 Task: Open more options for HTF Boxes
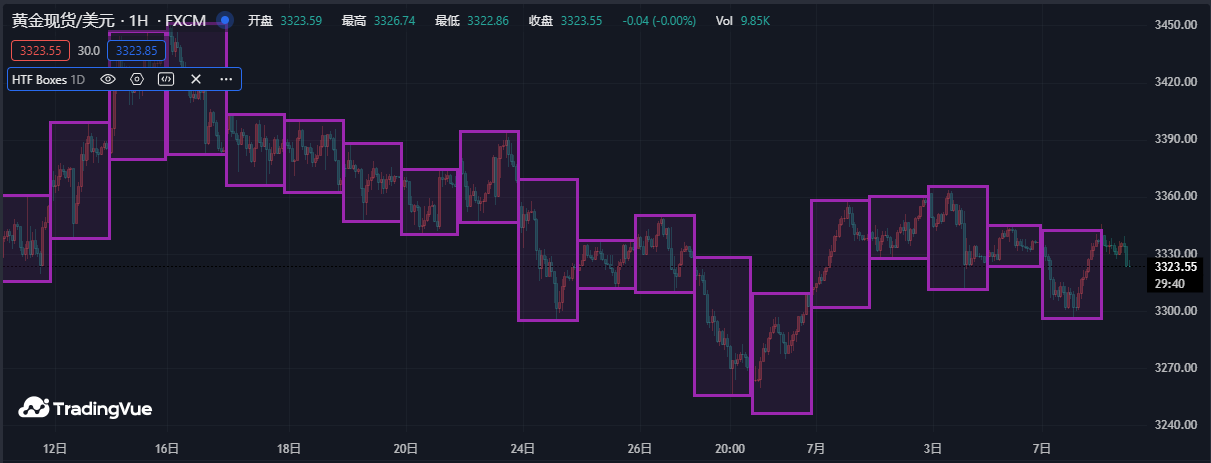pos(226,79)
